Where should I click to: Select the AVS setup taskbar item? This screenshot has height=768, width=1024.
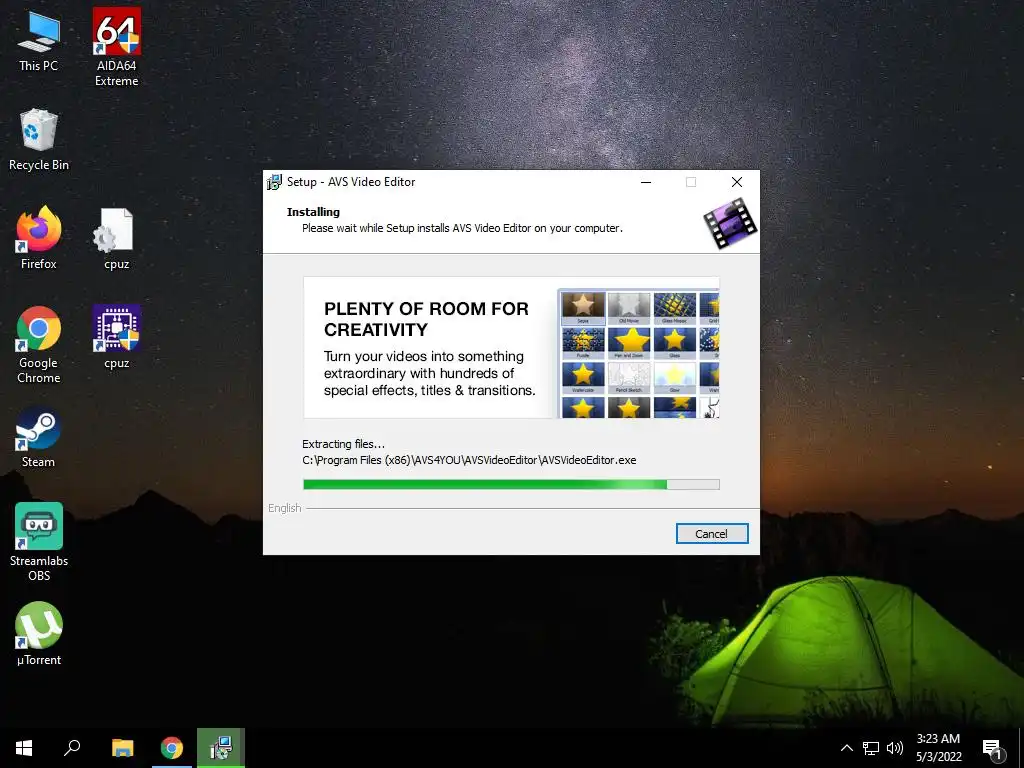[x=221, y=748]
